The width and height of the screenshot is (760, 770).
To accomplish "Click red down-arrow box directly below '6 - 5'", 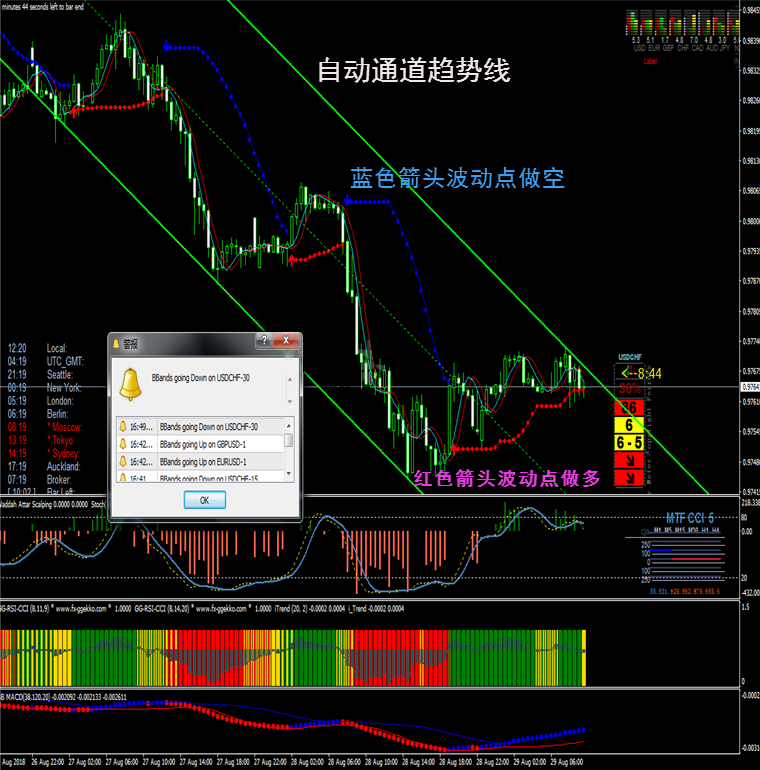I will (629, 460).
